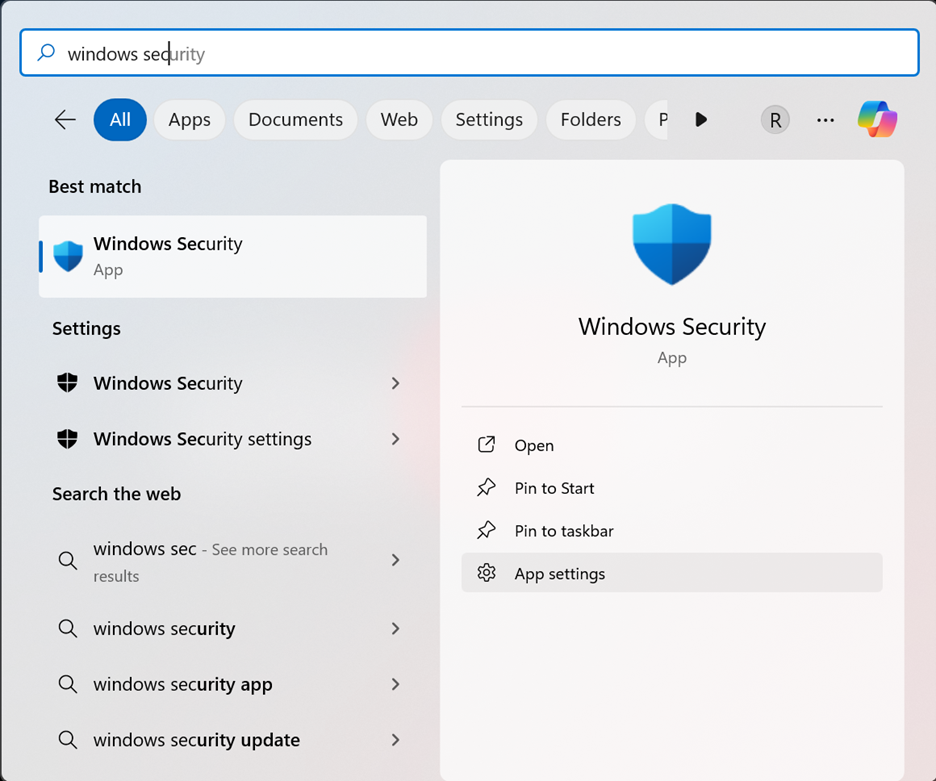Screen dimensions: 936x781
Task: Click the 'Windows Security' title in preview pane
Action: (x=672, y=327)
